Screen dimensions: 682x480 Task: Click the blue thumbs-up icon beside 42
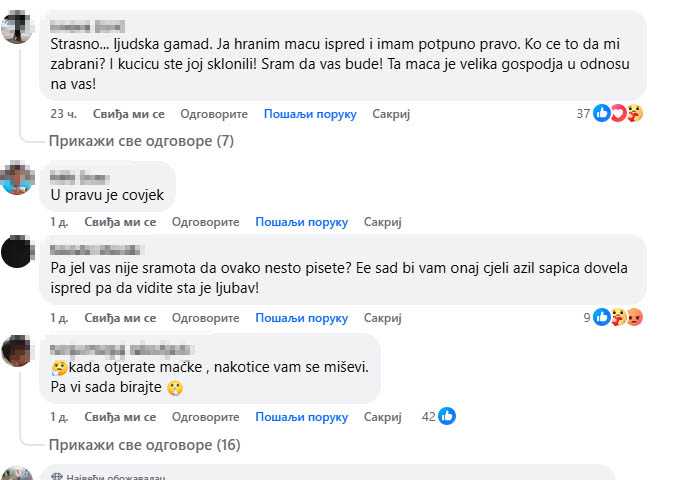pos(447,417)
